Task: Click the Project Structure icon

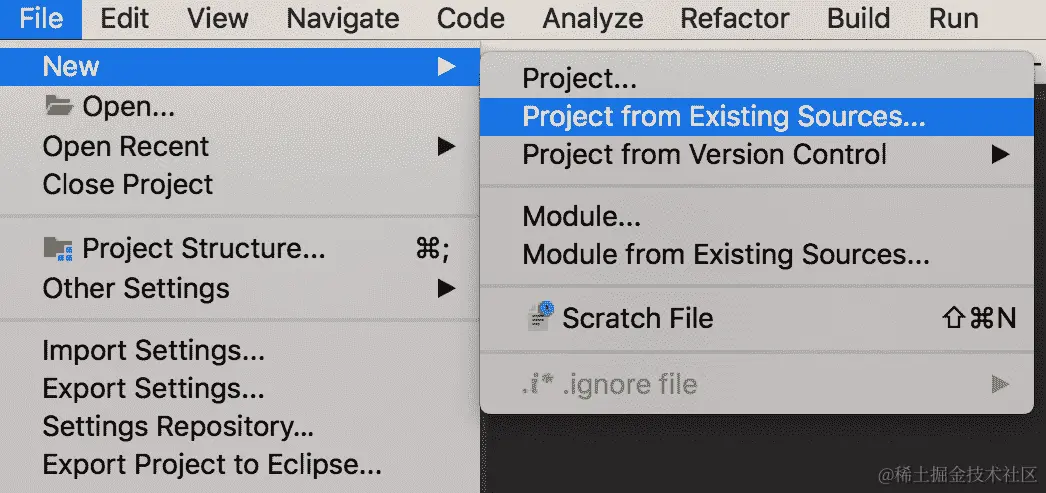Action: coord(58,249)
